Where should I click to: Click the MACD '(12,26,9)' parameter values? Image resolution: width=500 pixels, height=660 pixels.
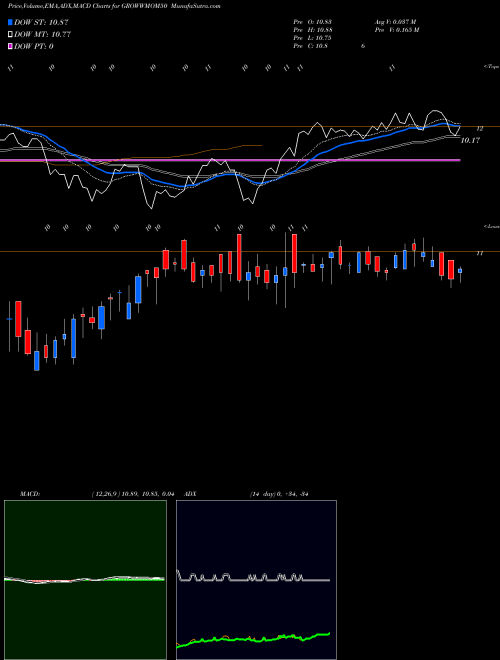pyautogui.click(x=133, y=494)
